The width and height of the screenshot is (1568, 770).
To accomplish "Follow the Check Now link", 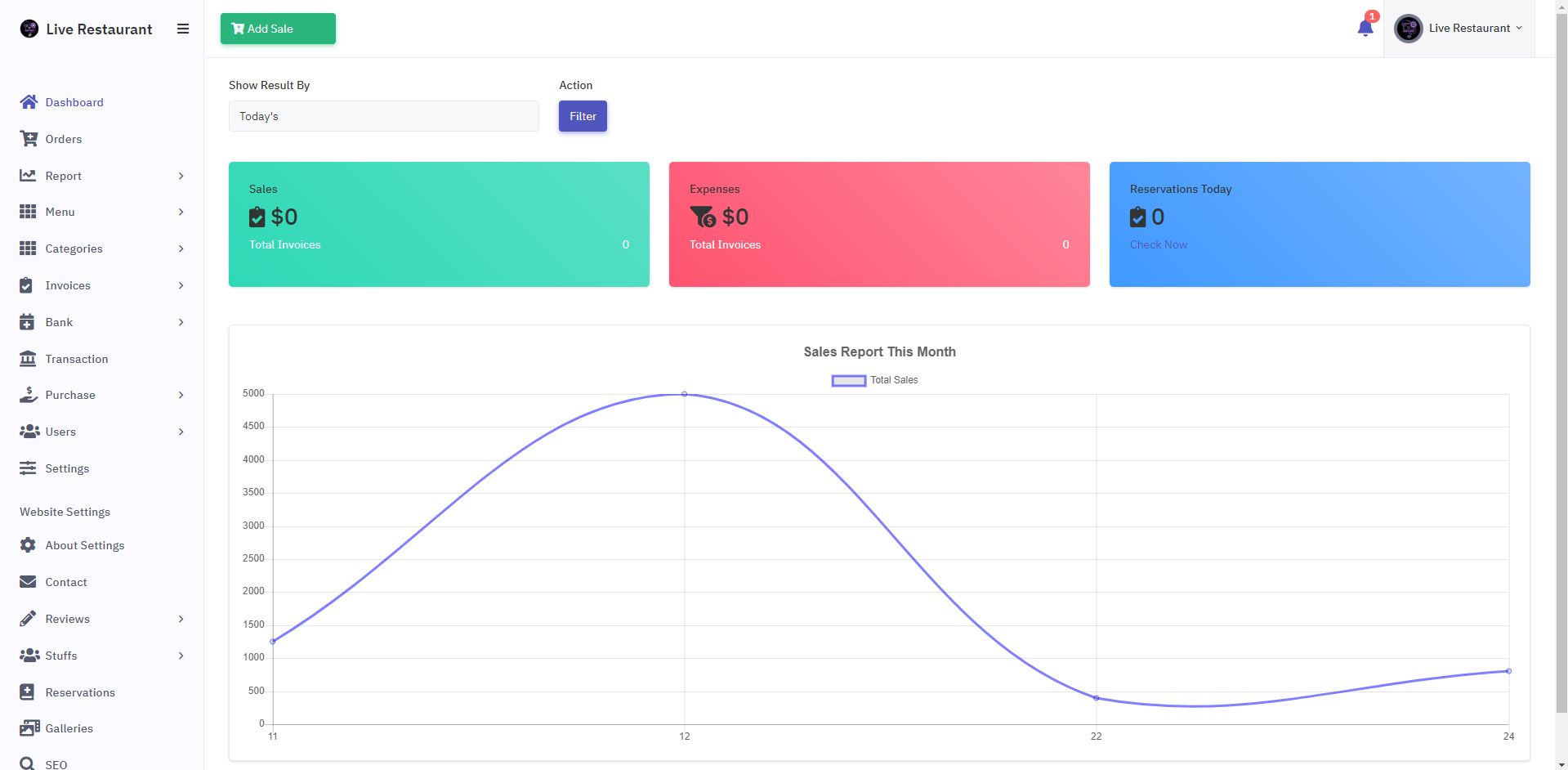I will click(x=1158, y=244).
